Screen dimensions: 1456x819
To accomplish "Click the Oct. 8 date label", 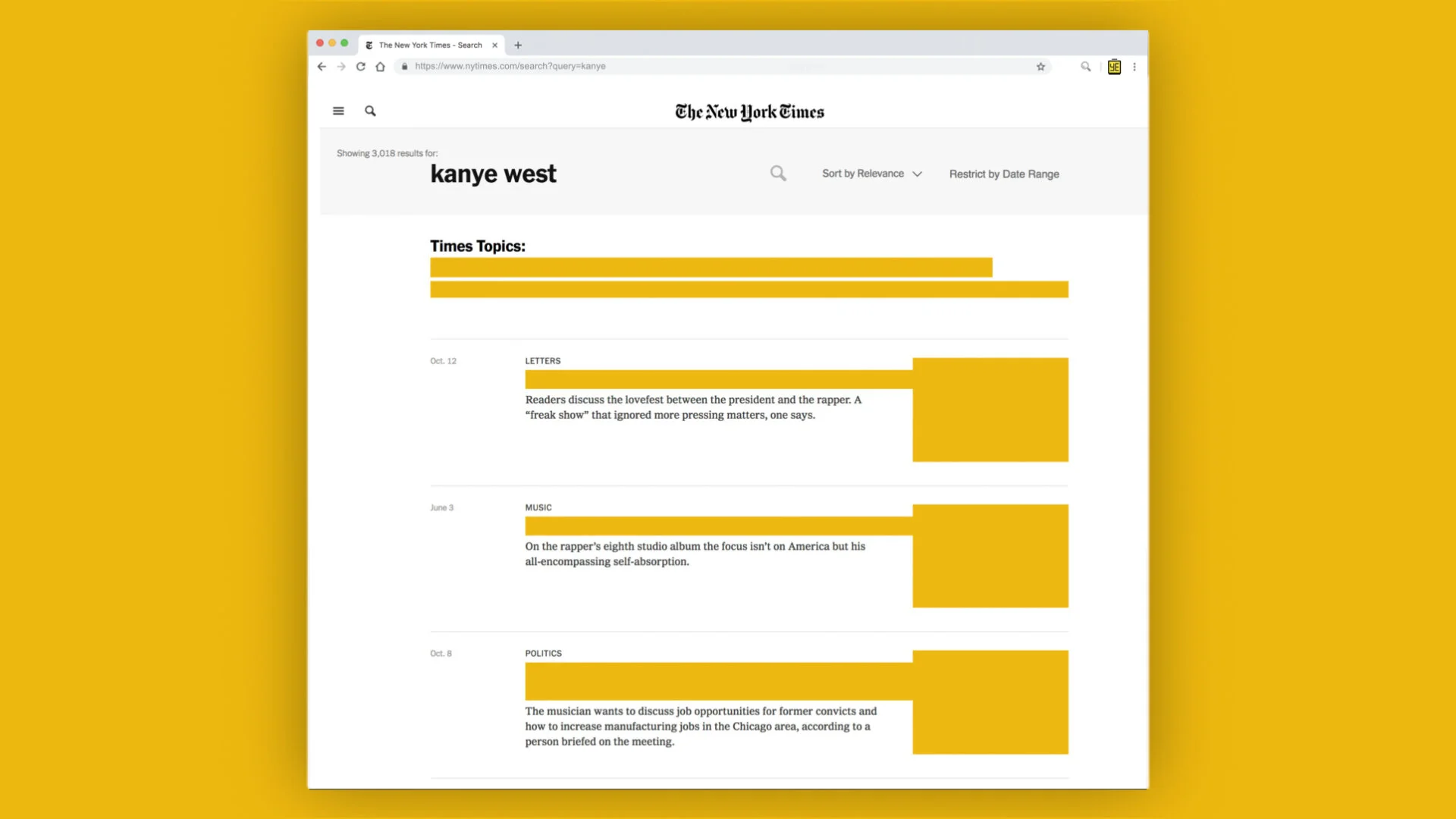I will pyautogui.click(x=441, y=653).
